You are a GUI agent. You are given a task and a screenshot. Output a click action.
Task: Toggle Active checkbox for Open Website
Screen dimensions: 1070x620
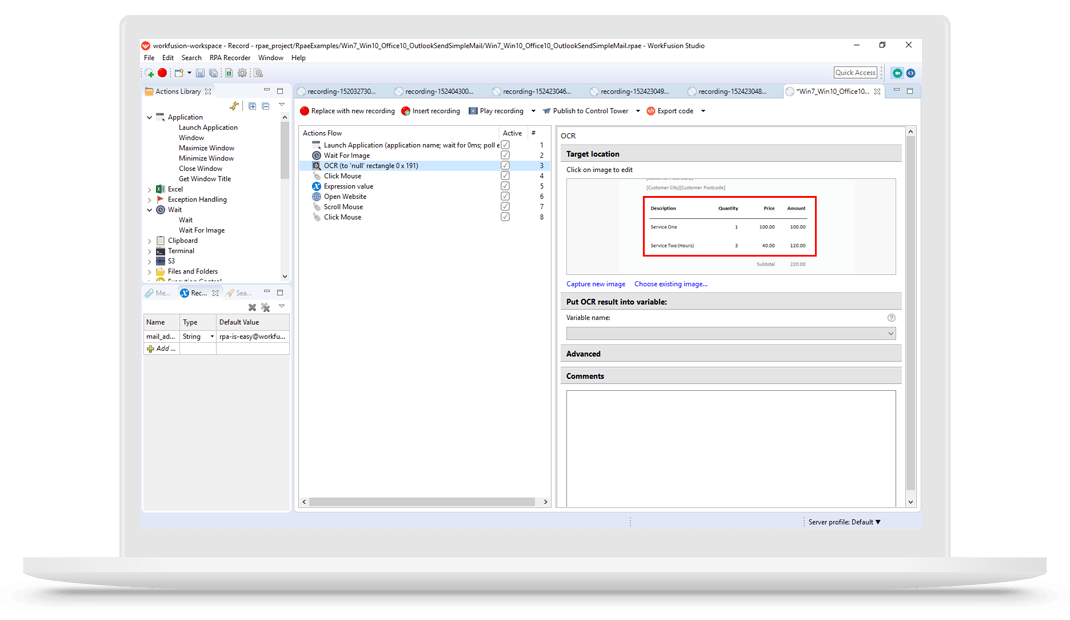pos(506,196)
